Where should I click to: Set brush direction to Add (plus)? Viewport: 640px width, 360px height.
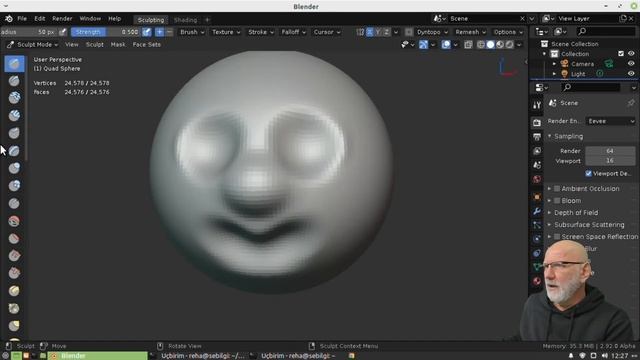(160, 32)
